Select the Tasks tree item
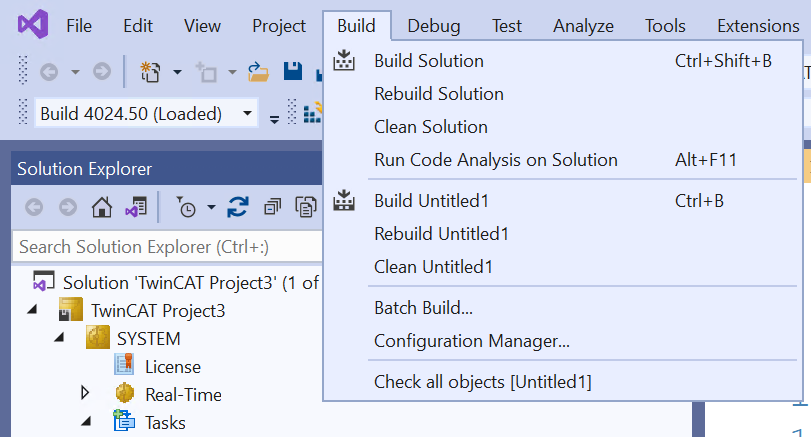811x437 pixels. pyautogui.click(x=165, y=423)
